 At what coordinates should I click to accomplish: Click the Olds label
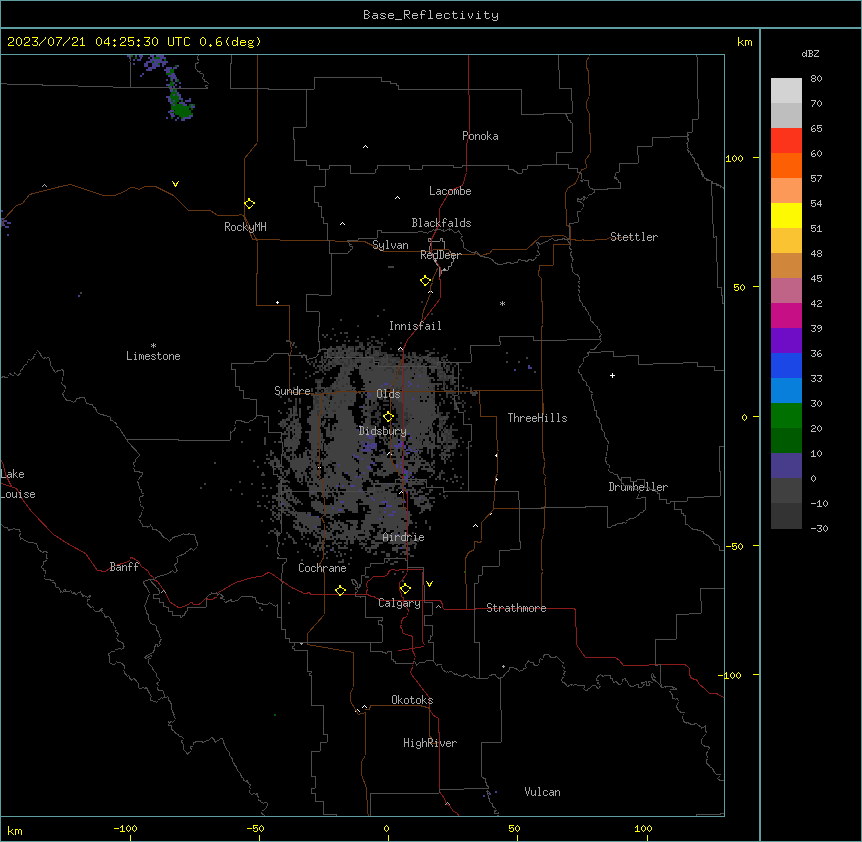(388, 394)
